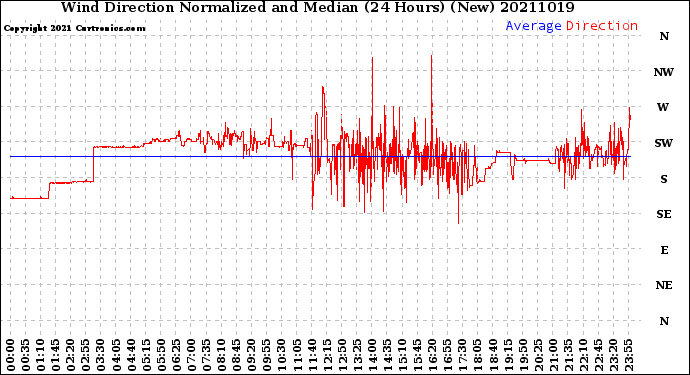Click the '00:35' time label
This screenshot has height=375, width=690.
[x=26, y=355]
